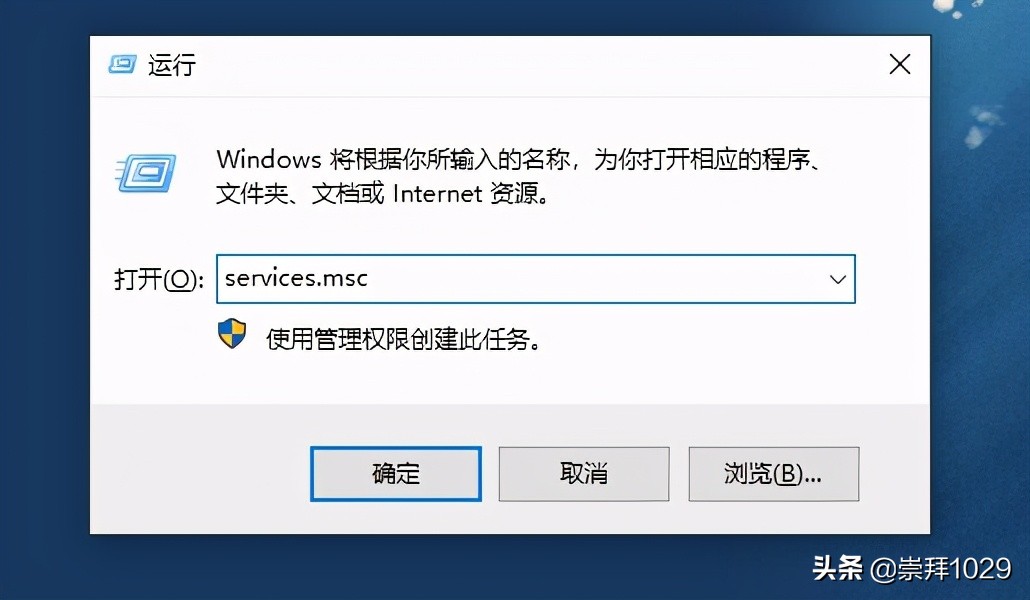Click the chevron beside the text field
The image size is (1030, 600).
838,279
